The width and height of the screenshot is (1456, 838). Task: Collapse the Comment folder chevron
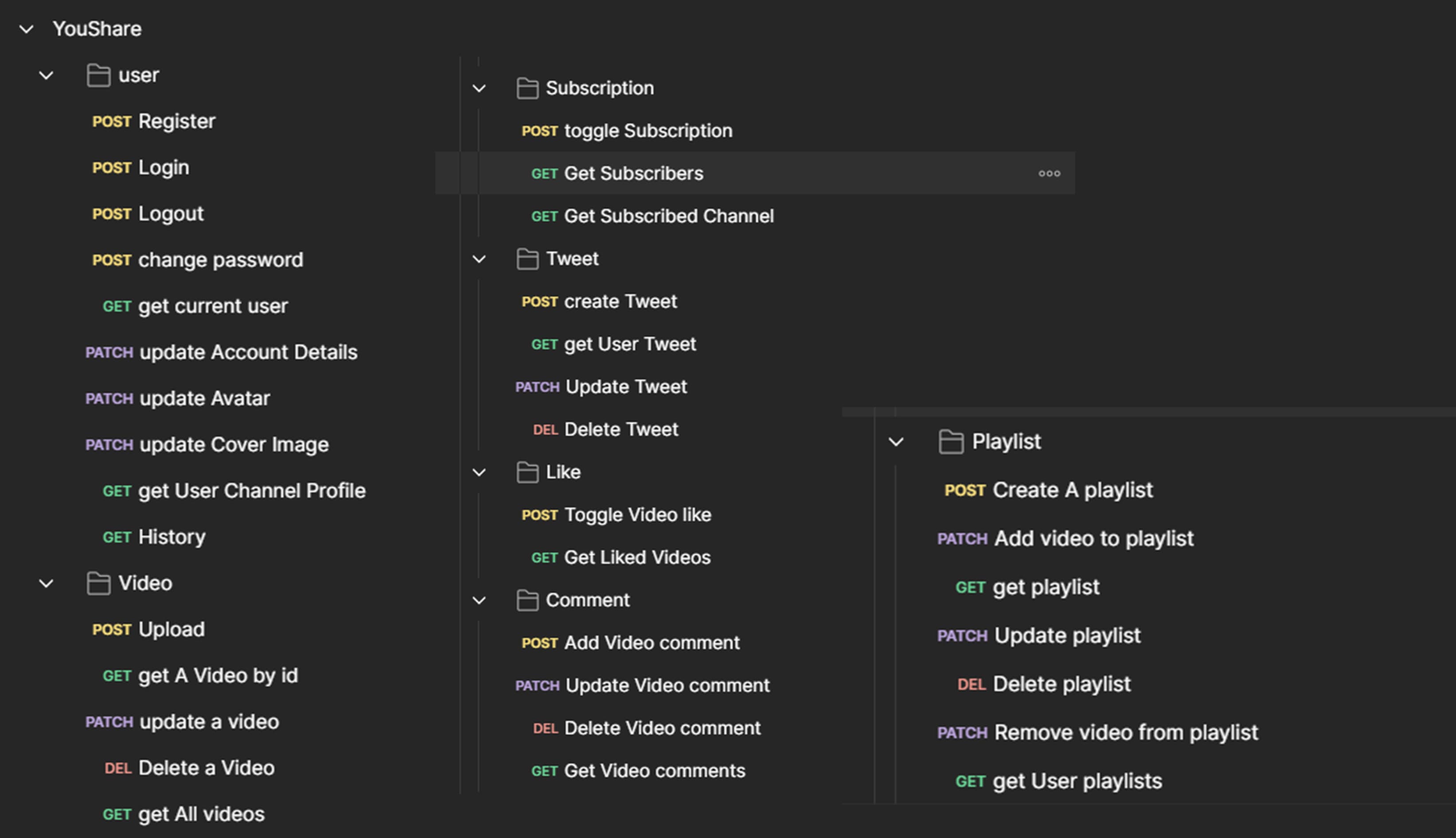479,600
